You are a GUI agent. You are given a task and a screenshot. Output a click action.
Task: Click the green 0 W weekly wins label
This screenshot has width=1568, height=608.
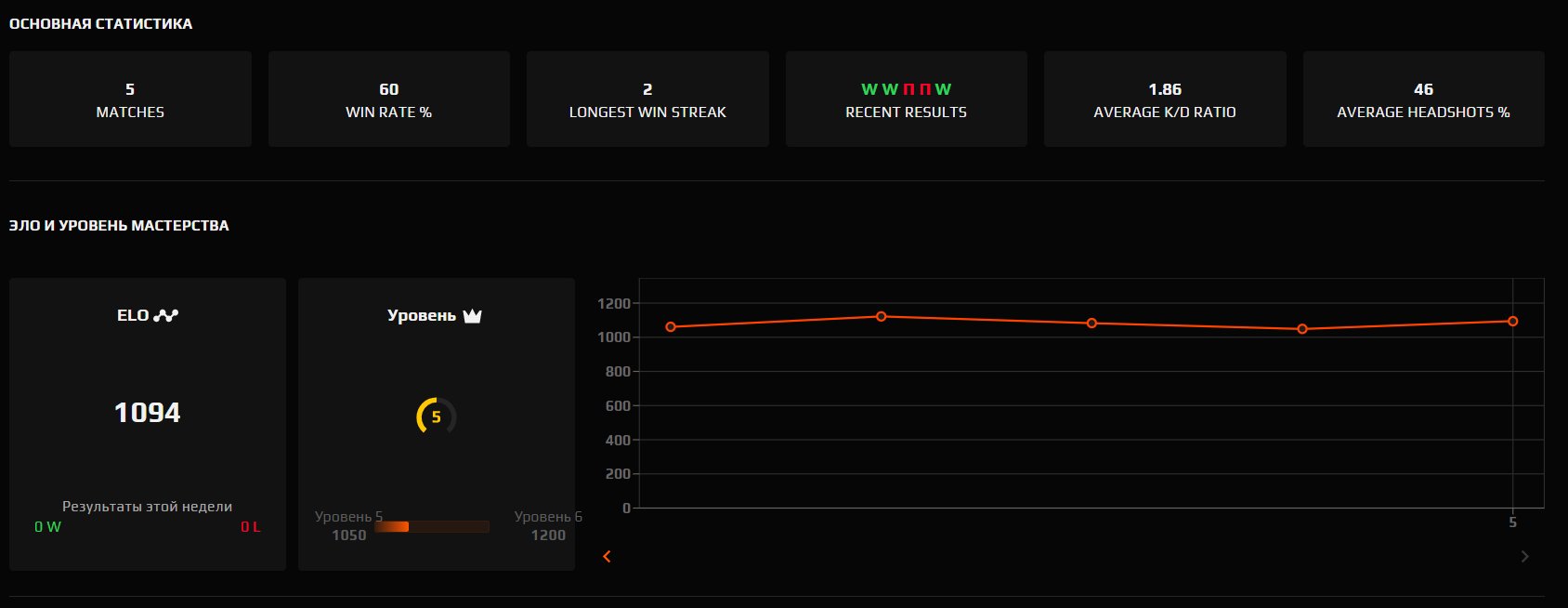[47, 527]
